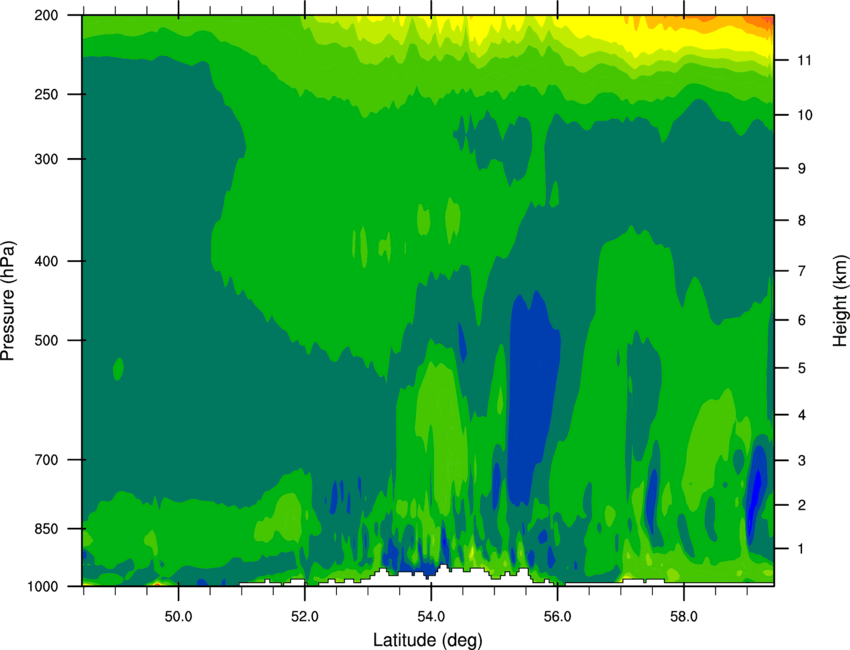Pick the 7 km height label

coord(801,271)
